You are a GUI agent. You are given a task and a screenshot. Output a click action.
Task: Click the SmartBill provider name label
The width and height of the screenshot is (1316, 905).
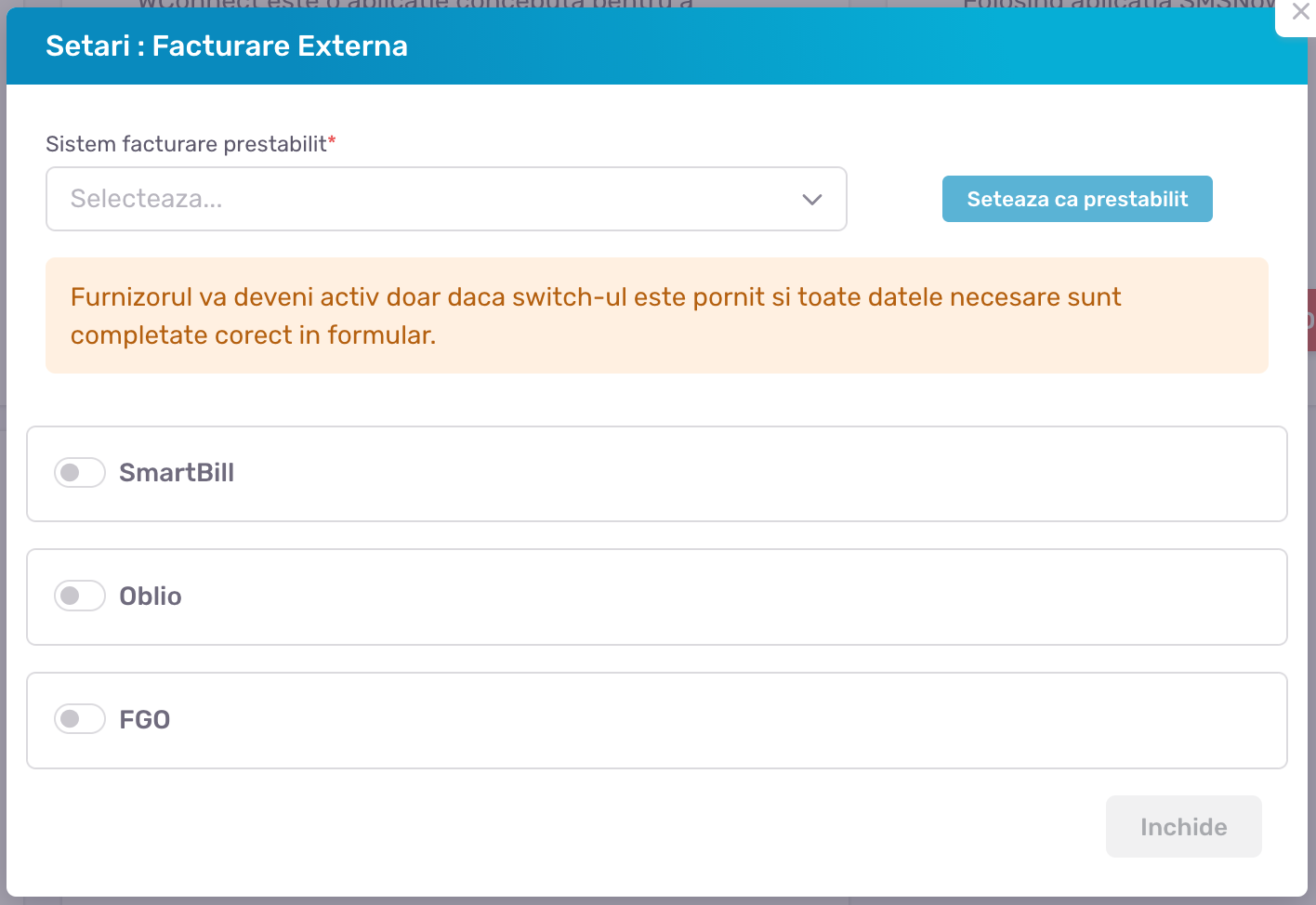177,473
